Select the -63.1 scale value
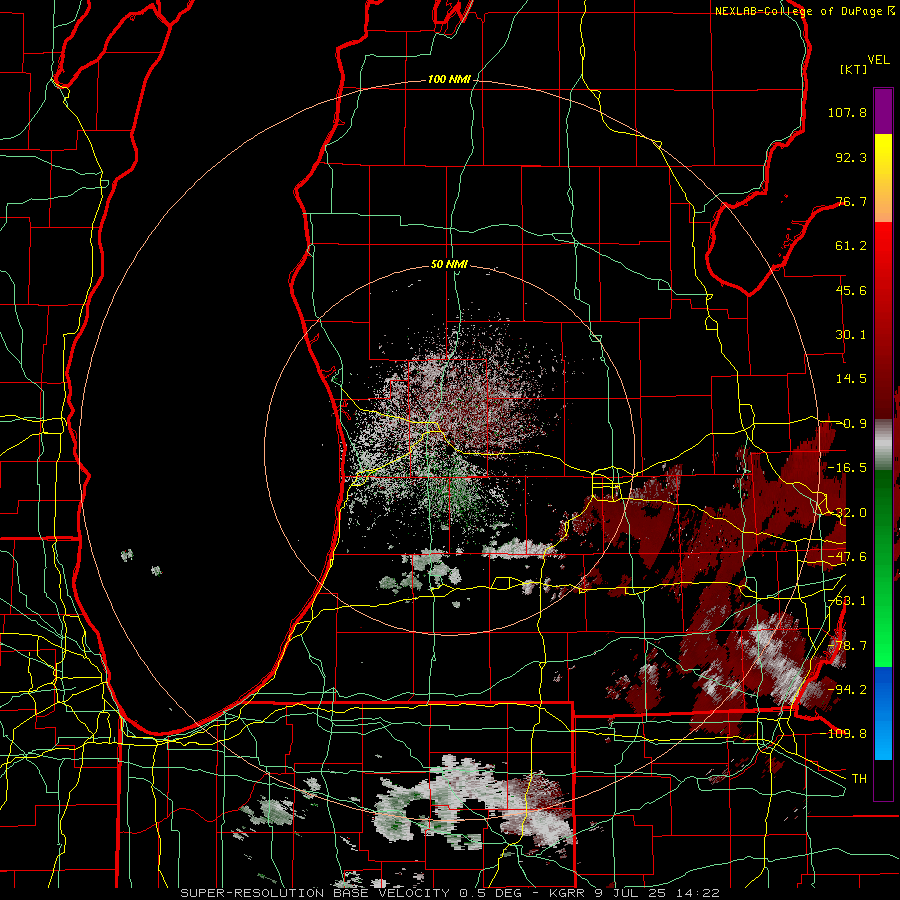900x900 pixels. (x=847, y=601)
